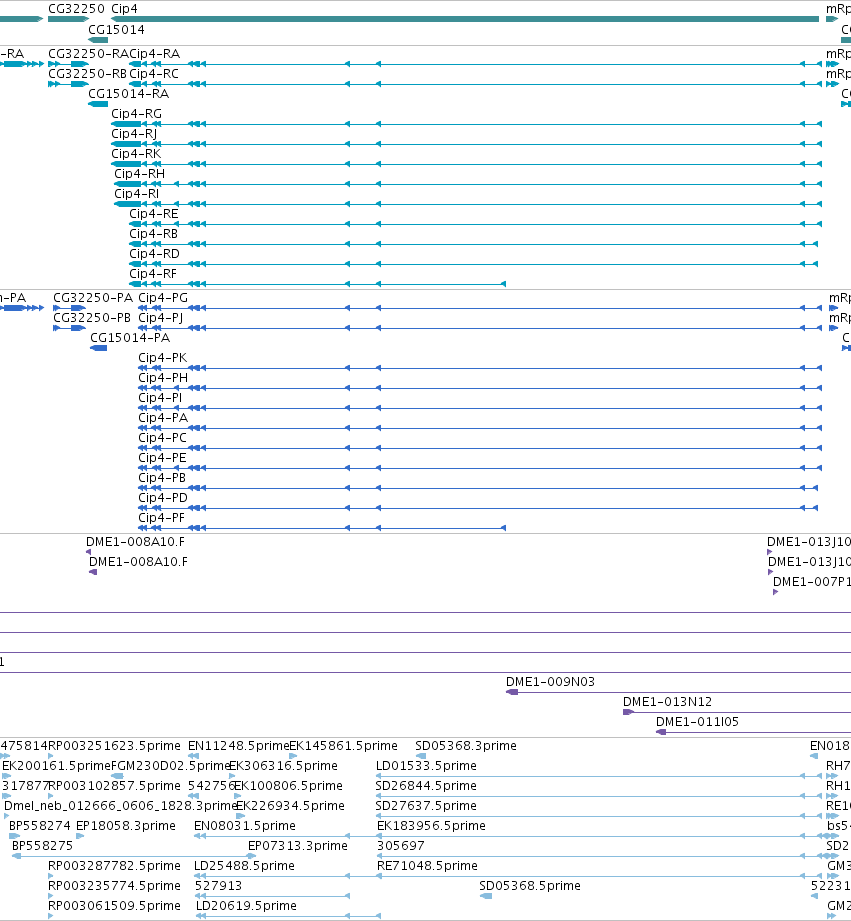This screenshot has width=851, height=921.
Task: Select the EK306316.5prime EST label
Action: [283, 766]
